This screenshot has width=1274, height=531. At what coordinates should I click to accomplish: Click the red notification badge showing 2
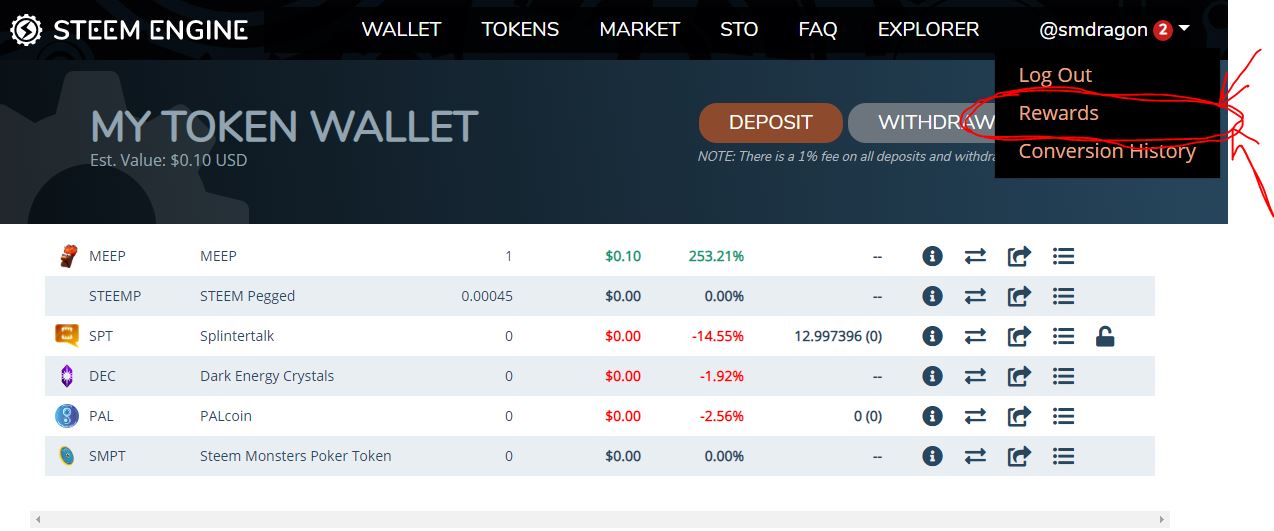[x=1162, y=30]
